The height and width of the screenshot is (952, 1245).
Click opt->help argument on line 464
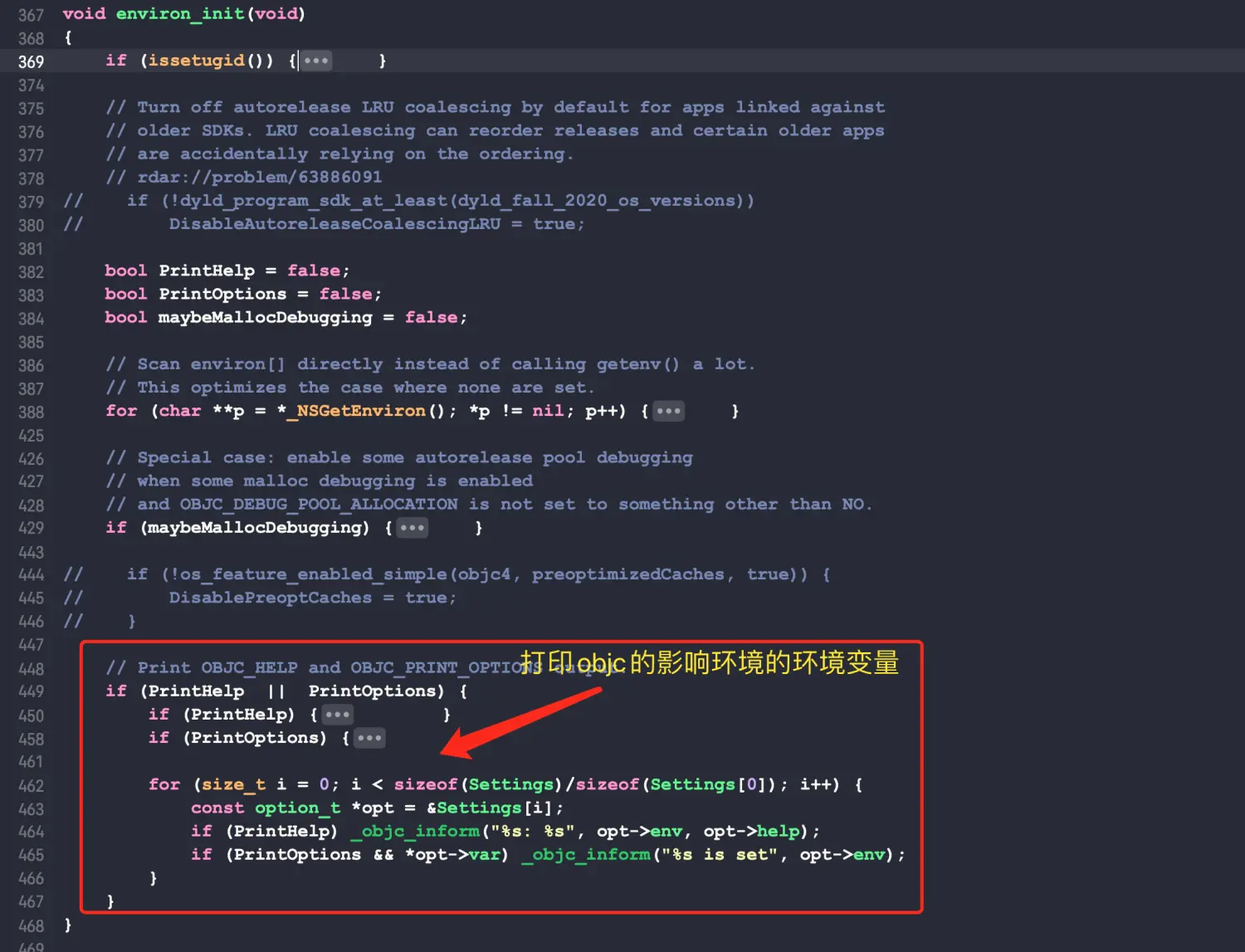coord(751,831)
